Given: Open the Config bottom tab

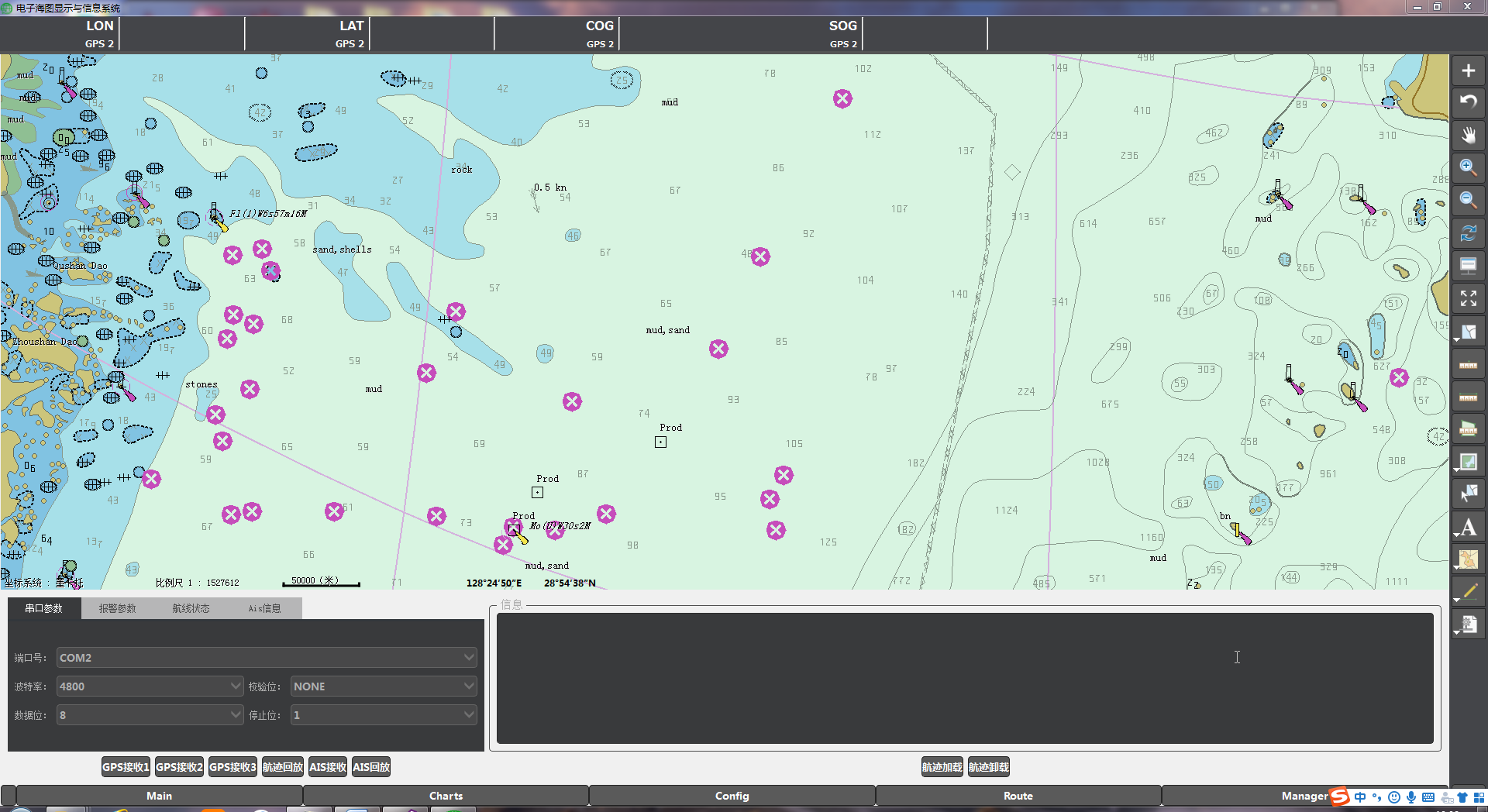Looking at the screenshot, I should [732, 796].
